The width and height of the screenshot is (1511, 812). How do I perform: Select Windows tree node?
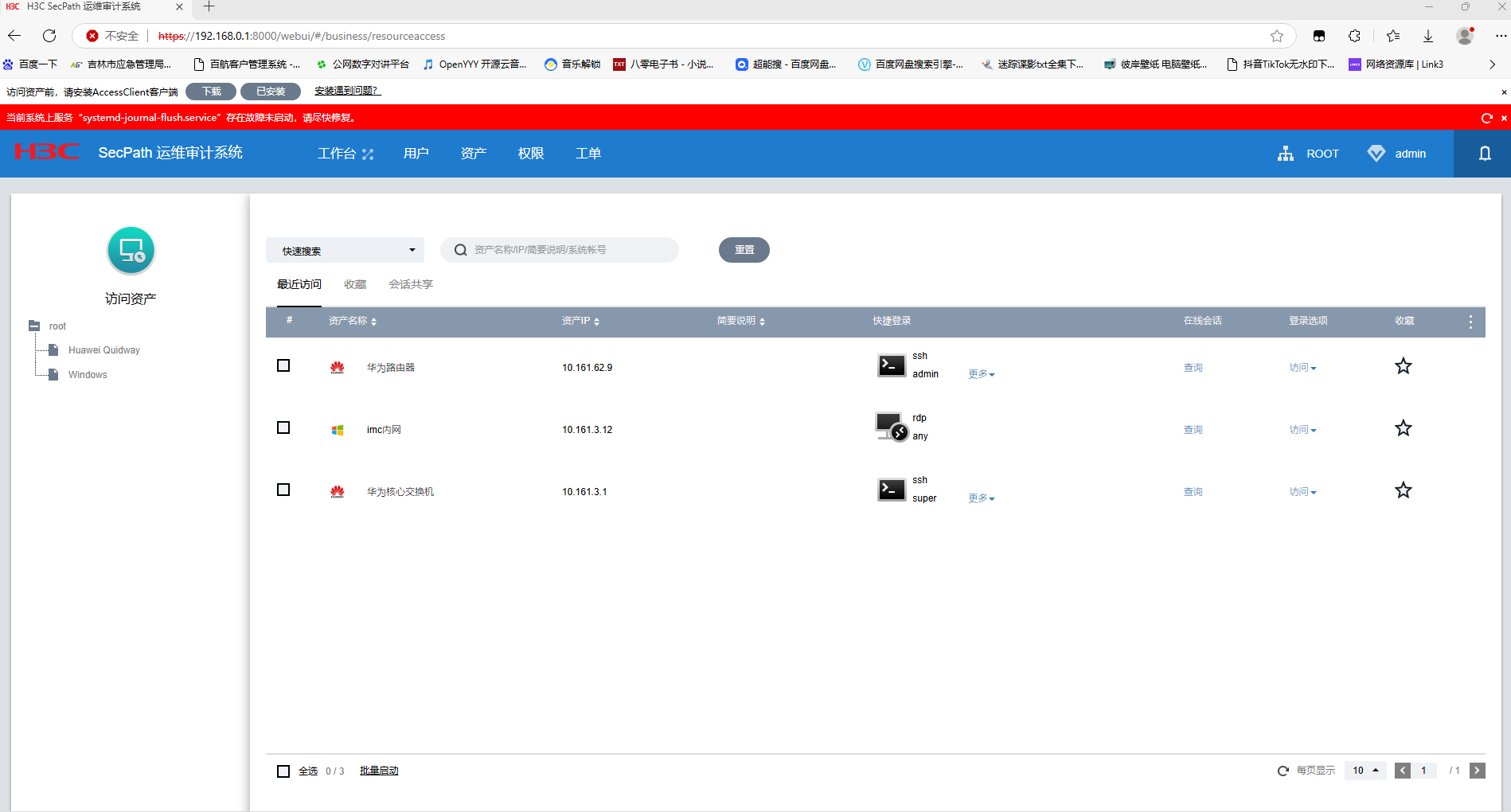pyautogui.click(x=88, y=375)
